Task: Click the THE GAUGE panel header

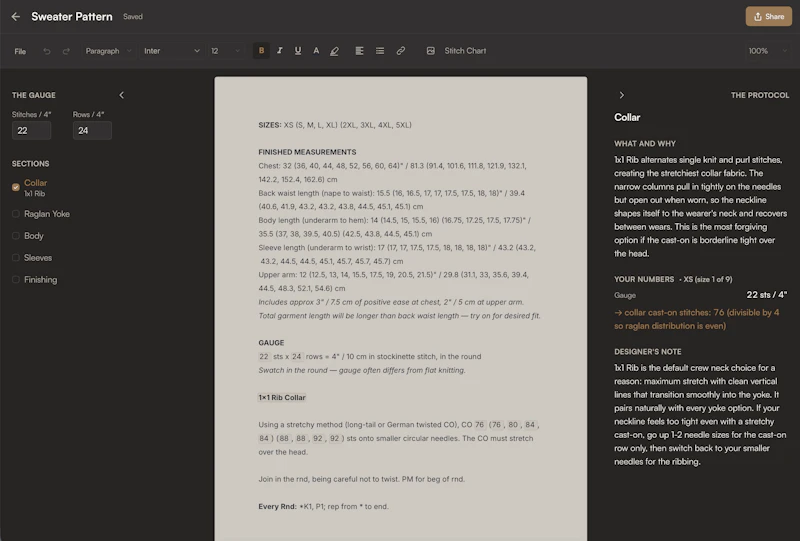Action: 34,95
